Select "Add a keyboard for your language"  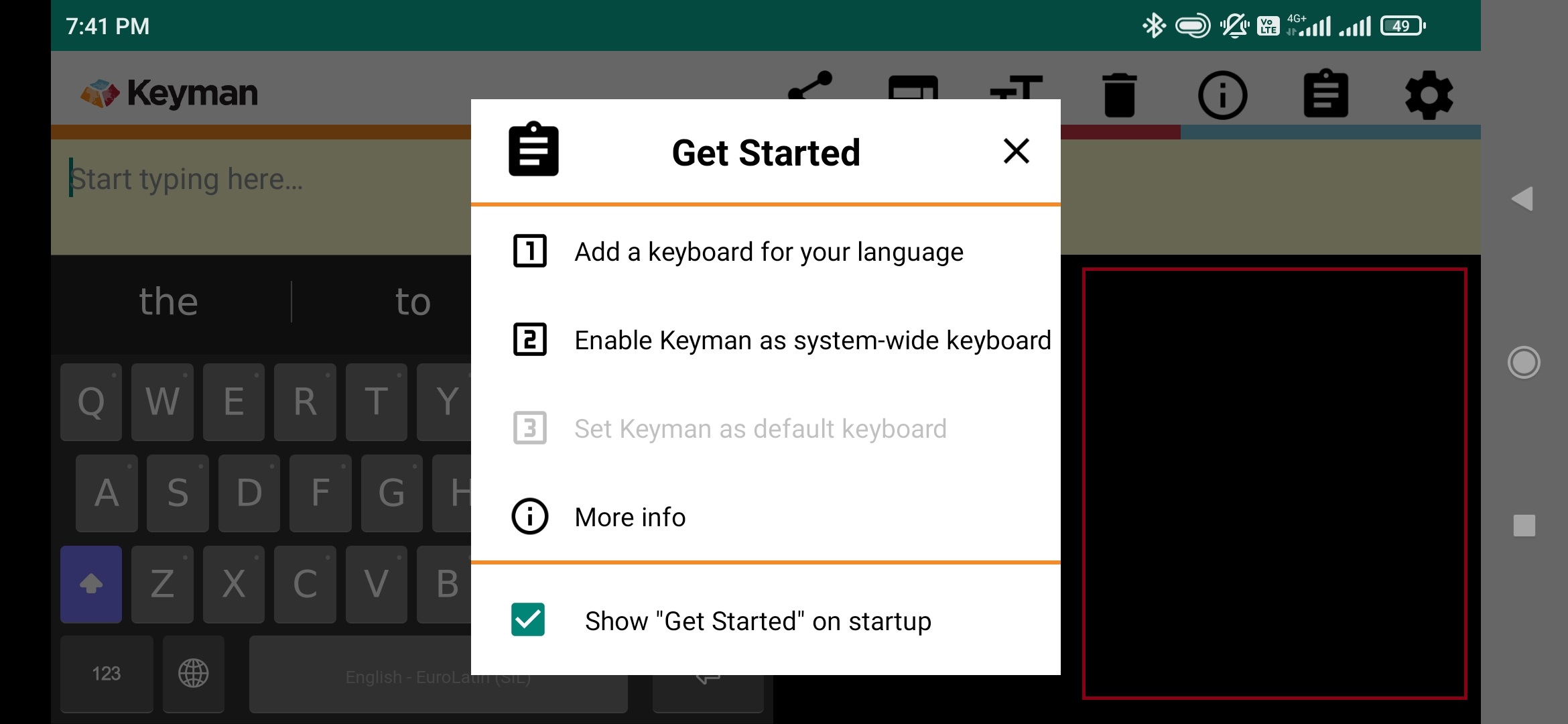coord(768,252)
